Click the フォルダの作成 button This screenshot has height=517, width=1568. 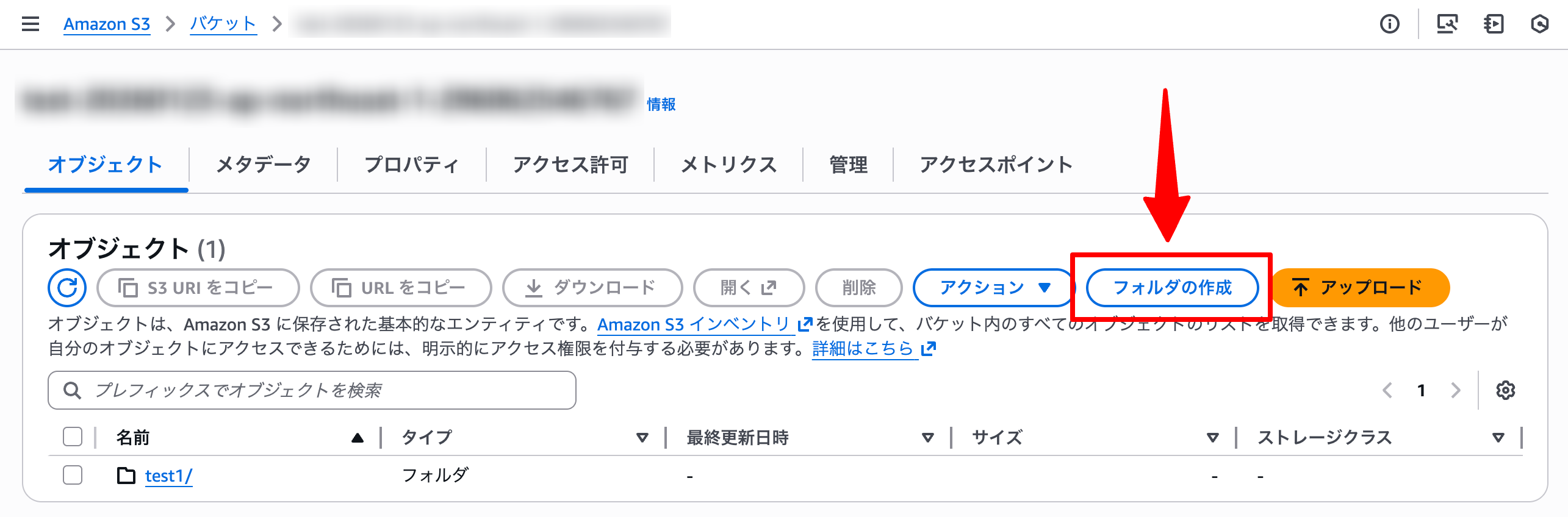(1172, 288)
